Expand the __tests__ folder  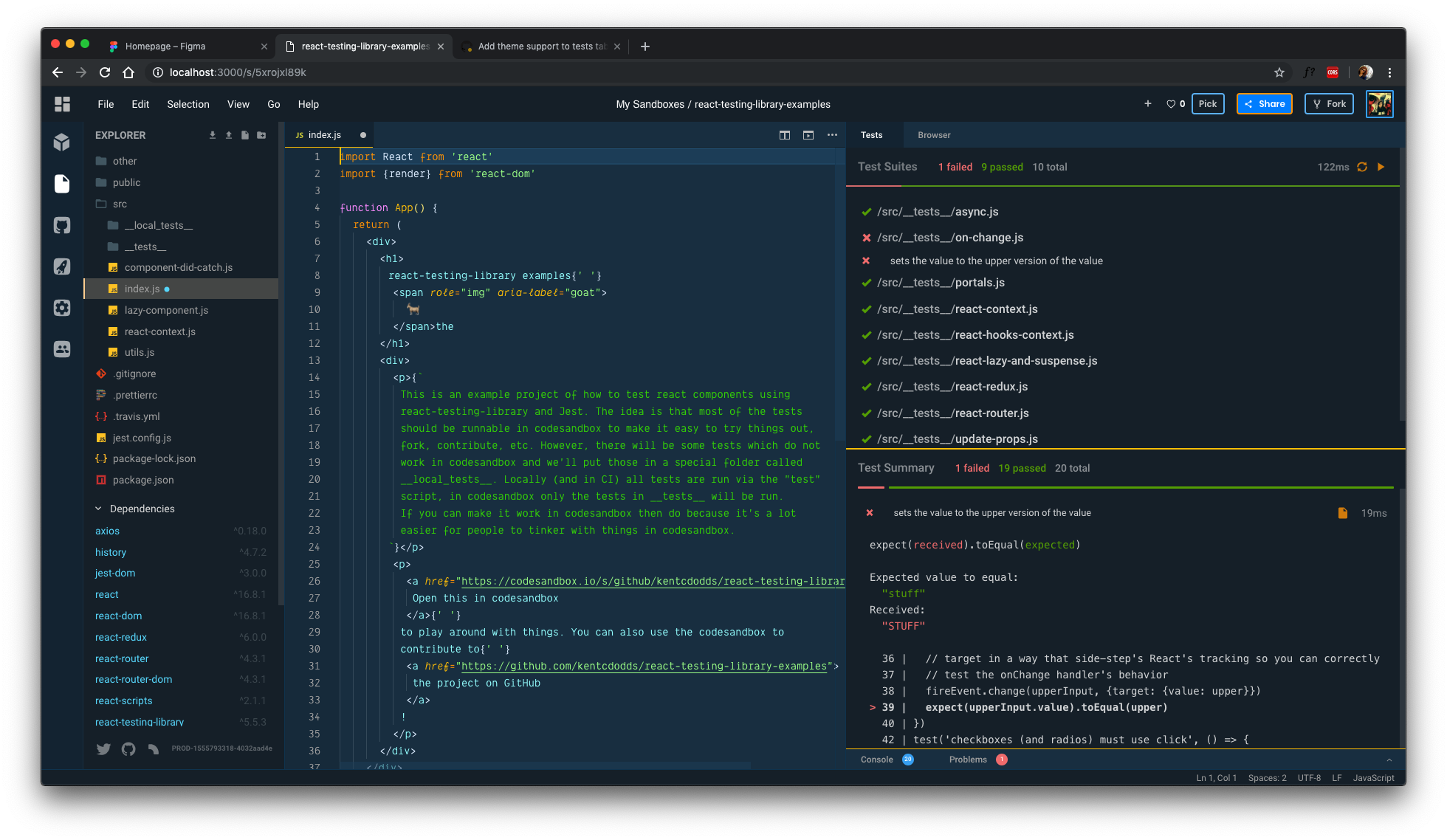(x=145, y=247)
